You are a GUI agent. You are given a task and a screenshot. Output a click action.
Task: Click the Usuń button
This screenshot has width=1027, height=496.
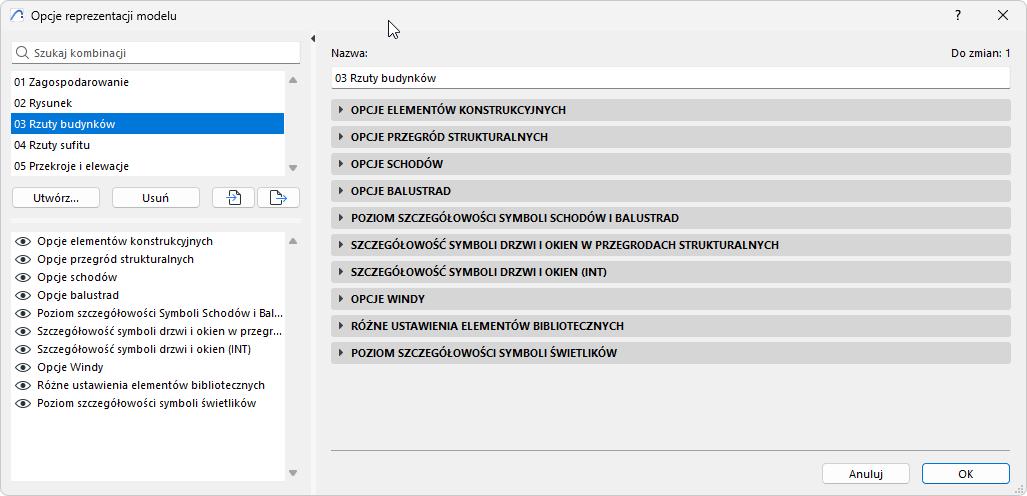156,197
